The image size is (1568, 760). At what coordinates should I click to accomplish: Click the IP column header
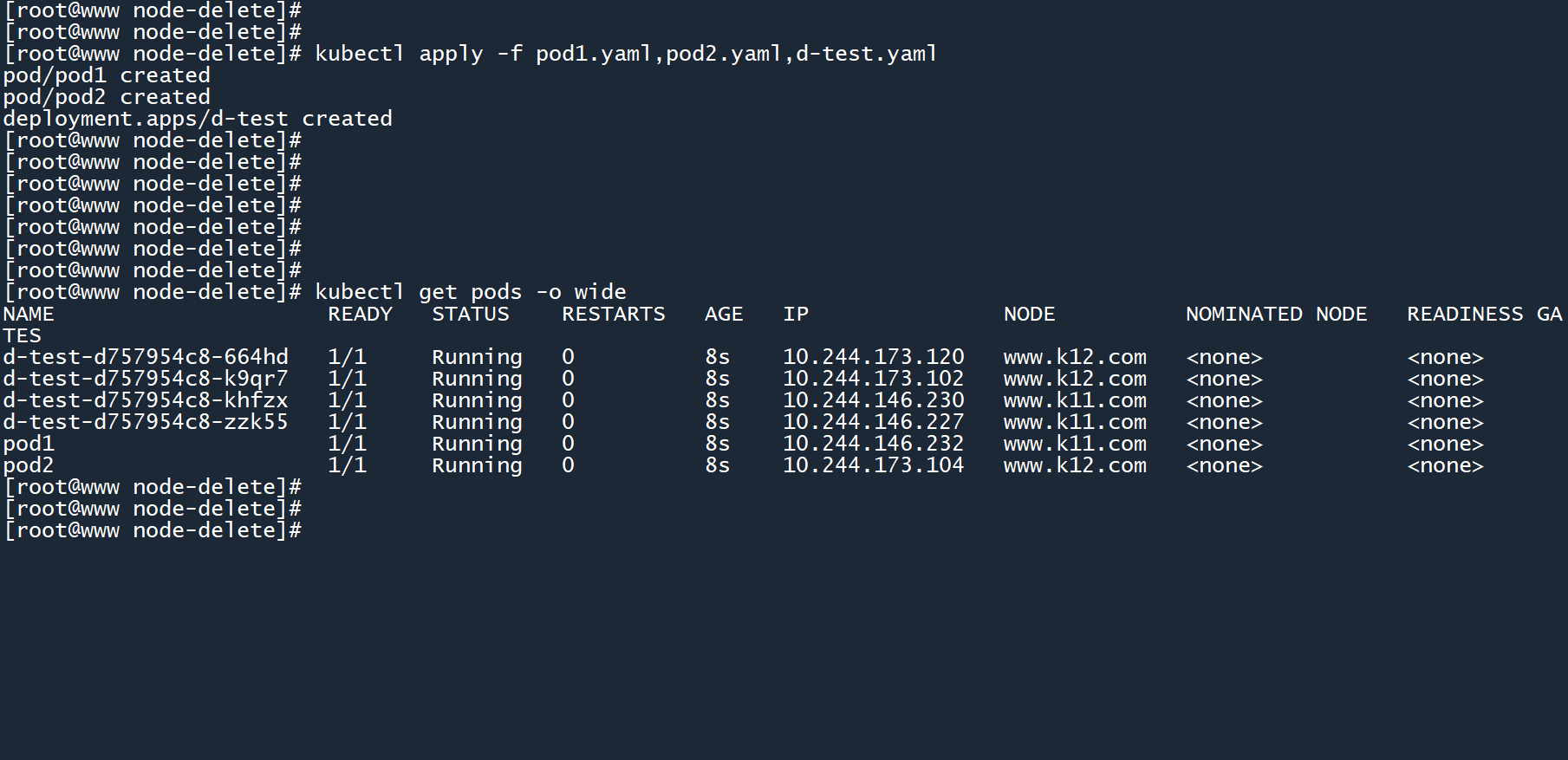795,314
